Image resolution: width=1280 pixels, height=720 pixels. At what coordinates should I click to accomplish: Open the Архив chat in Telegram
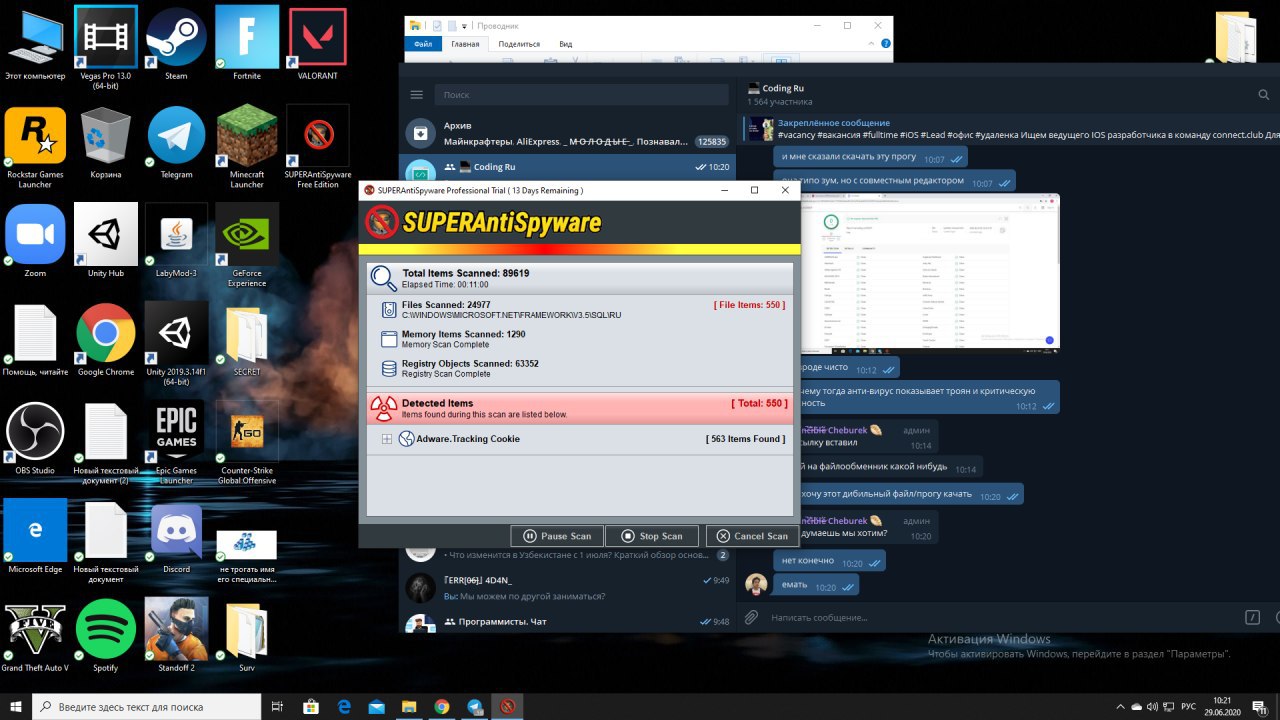click(568, 133)
